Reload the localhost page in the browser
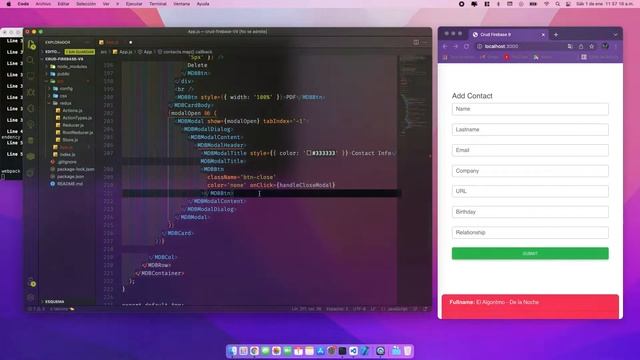The height and width of the screenshot is (360, 640). tap(466, 47)
